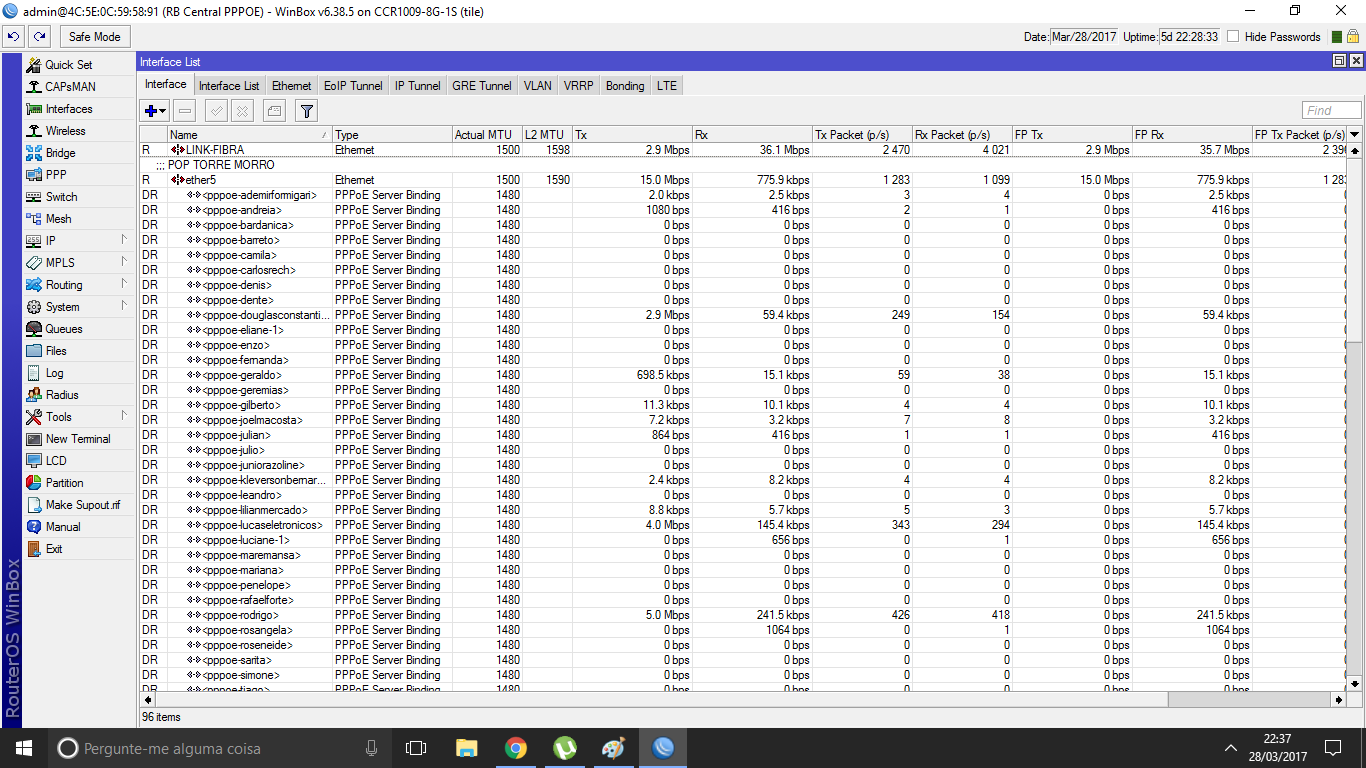Click the Filter funnel button
The width and height of the screenshot is (1366, 768).
click(x=307, y=111)
